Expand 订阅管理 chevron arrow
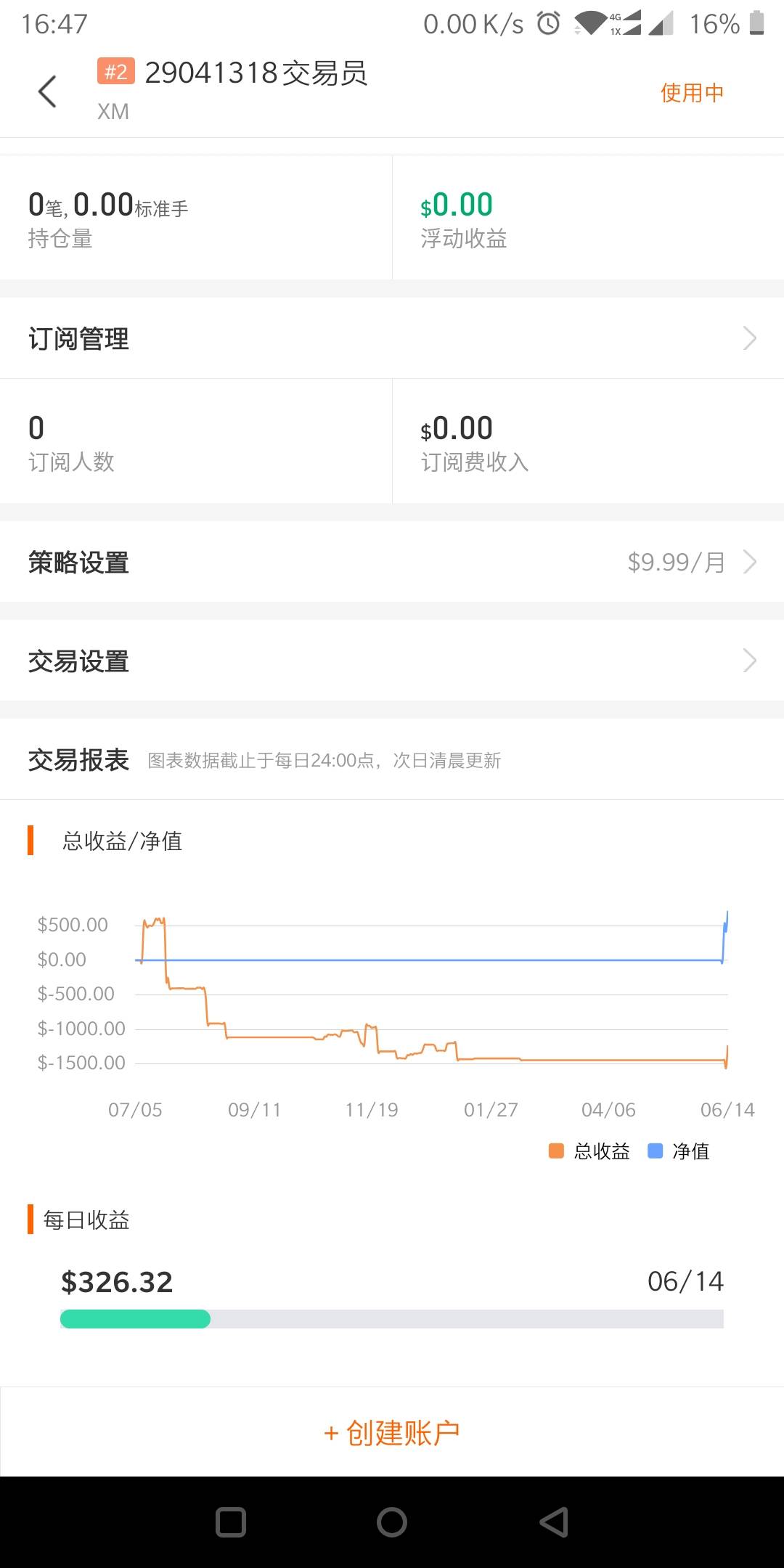The height and width of the screenshot is (1568, 784). 750,338
